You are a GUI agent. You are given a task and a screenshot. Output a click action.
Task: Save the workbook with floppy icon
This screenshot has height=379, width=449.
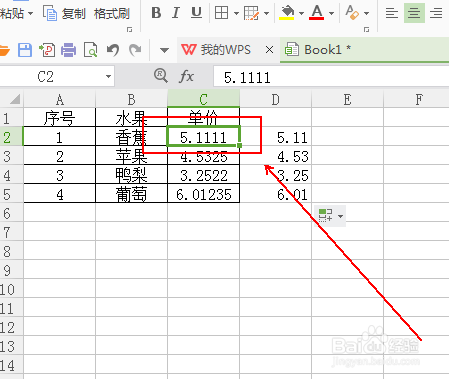click(25, 50)
